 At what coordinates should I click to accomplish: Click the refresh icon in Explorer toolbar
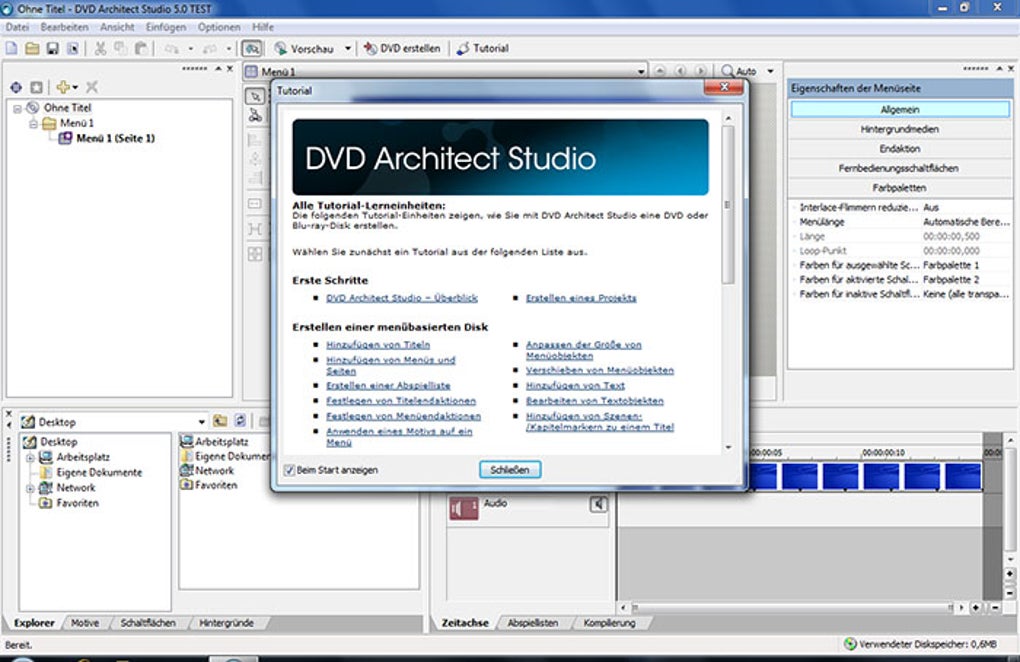click(x=240, y=421)
